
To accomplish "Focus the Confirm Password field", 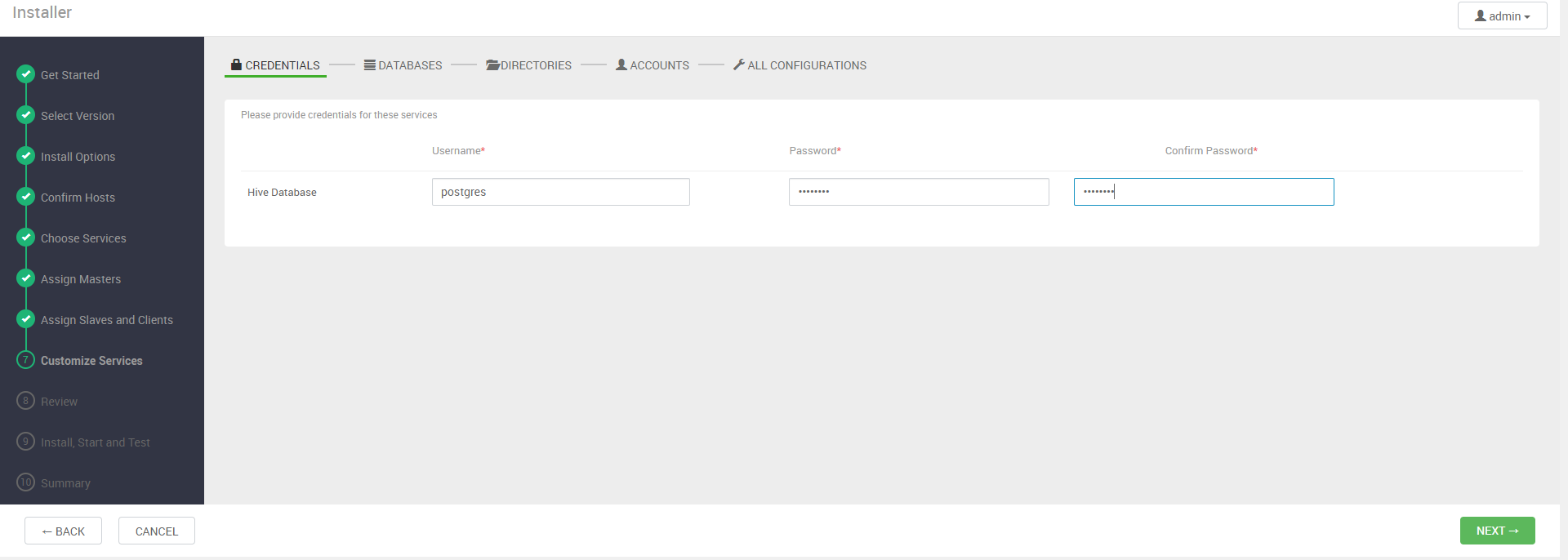I will click(1204, 192).
